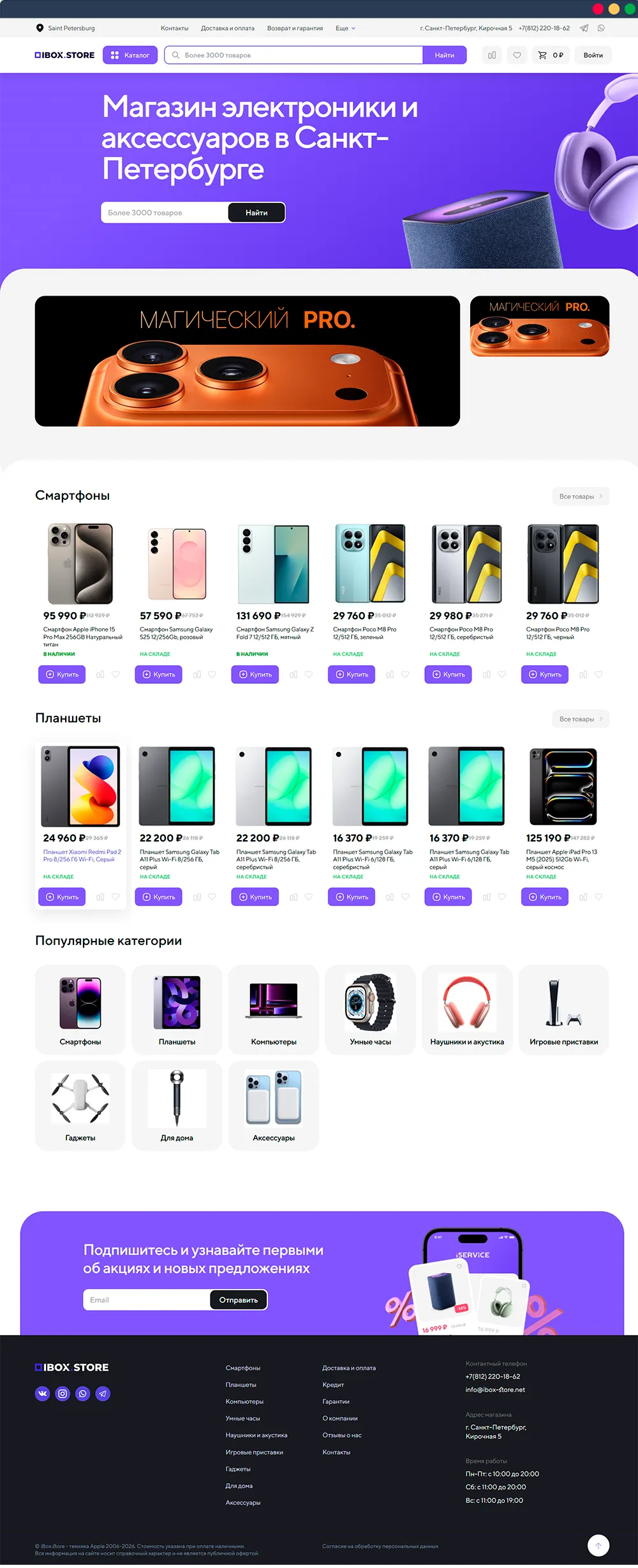Click the WhatsApp icon in the top bar
The height and width of the screenshot is (1568, 638).
point(601,28)
